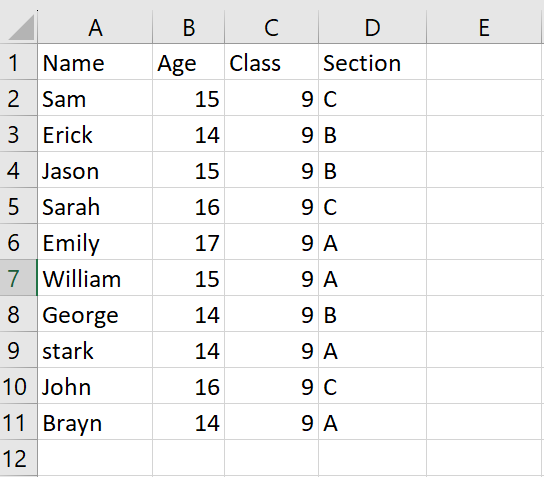Select the cell containing Brayn

tap(95, 422)
